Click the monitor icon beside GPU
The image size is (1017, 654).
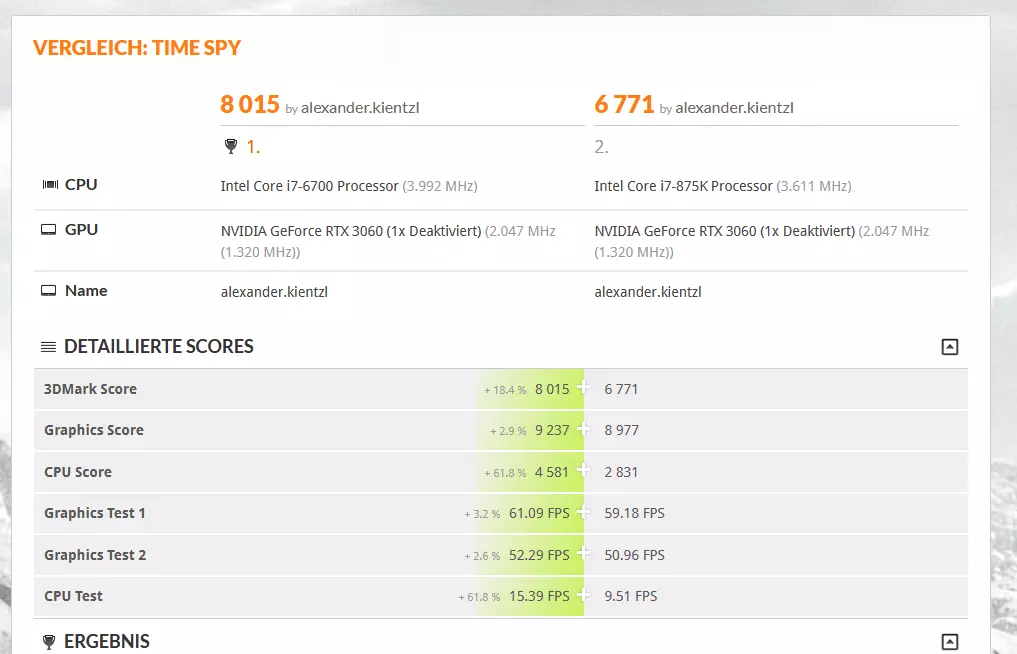point(49,230)
